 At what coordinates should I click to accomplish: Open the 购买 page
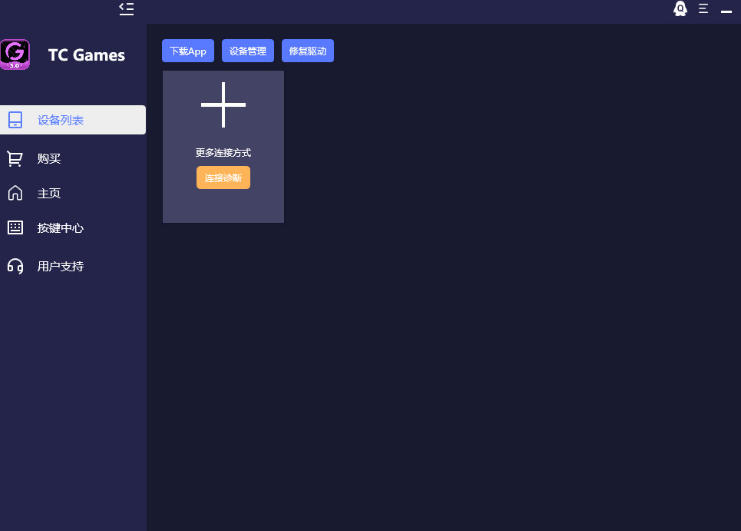pos(49,159)
